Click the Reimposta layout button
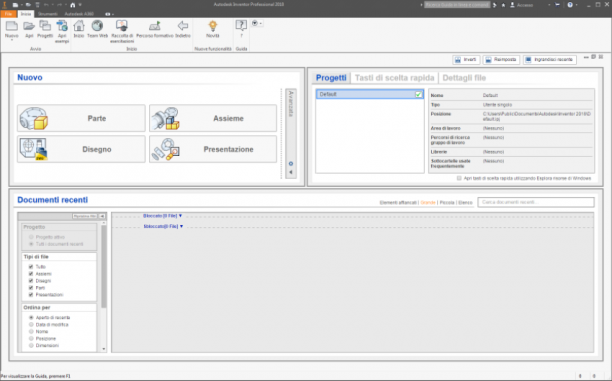Image resolution: width=612 pixels, height=381 pixels. coord(501,60)
